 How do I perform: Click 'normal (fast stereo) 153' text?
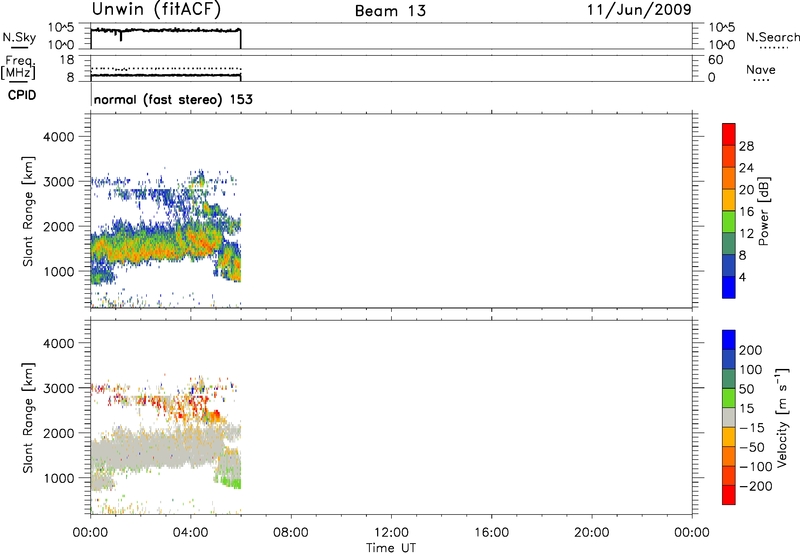point(173,99)
